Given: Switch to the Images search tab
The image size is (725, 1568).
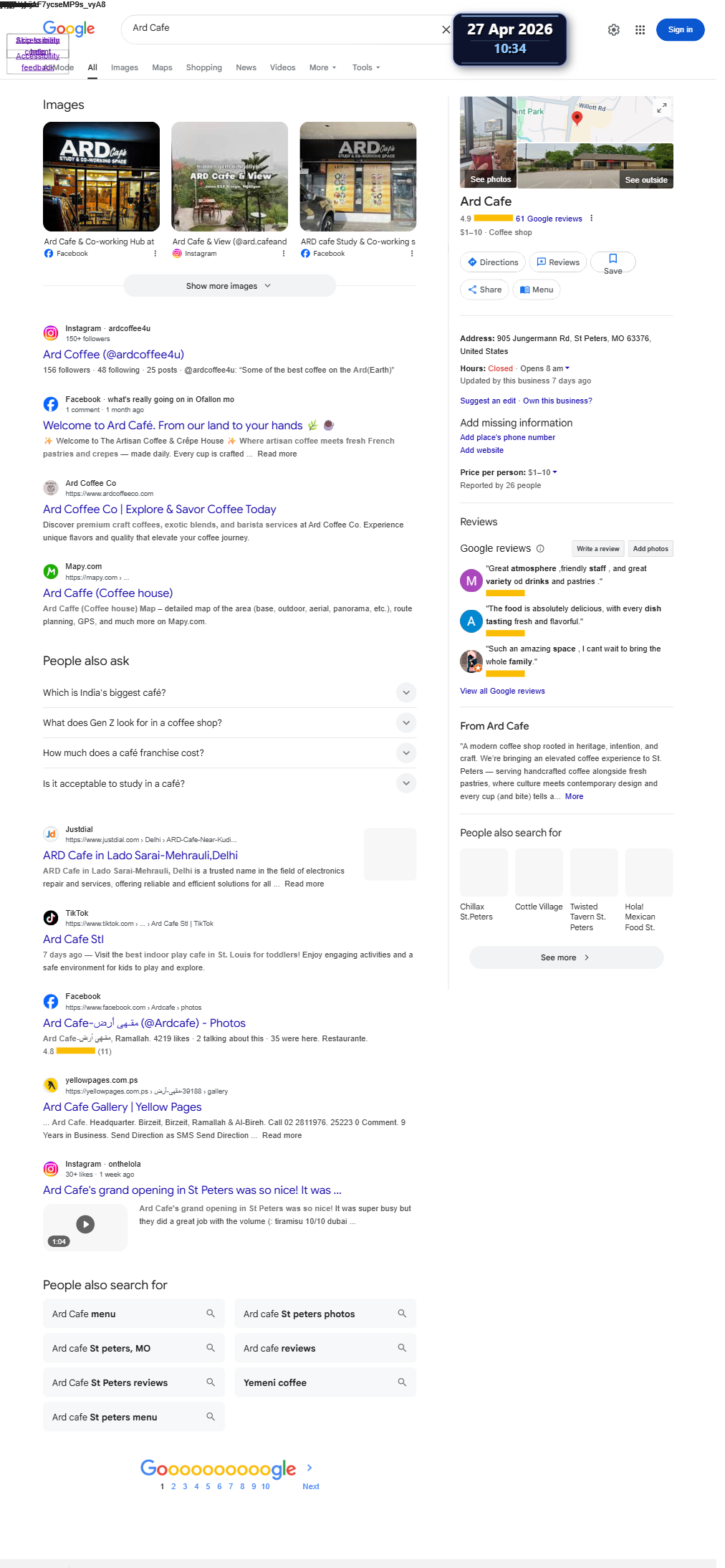Looking at the screenshot, I should 125,67.
